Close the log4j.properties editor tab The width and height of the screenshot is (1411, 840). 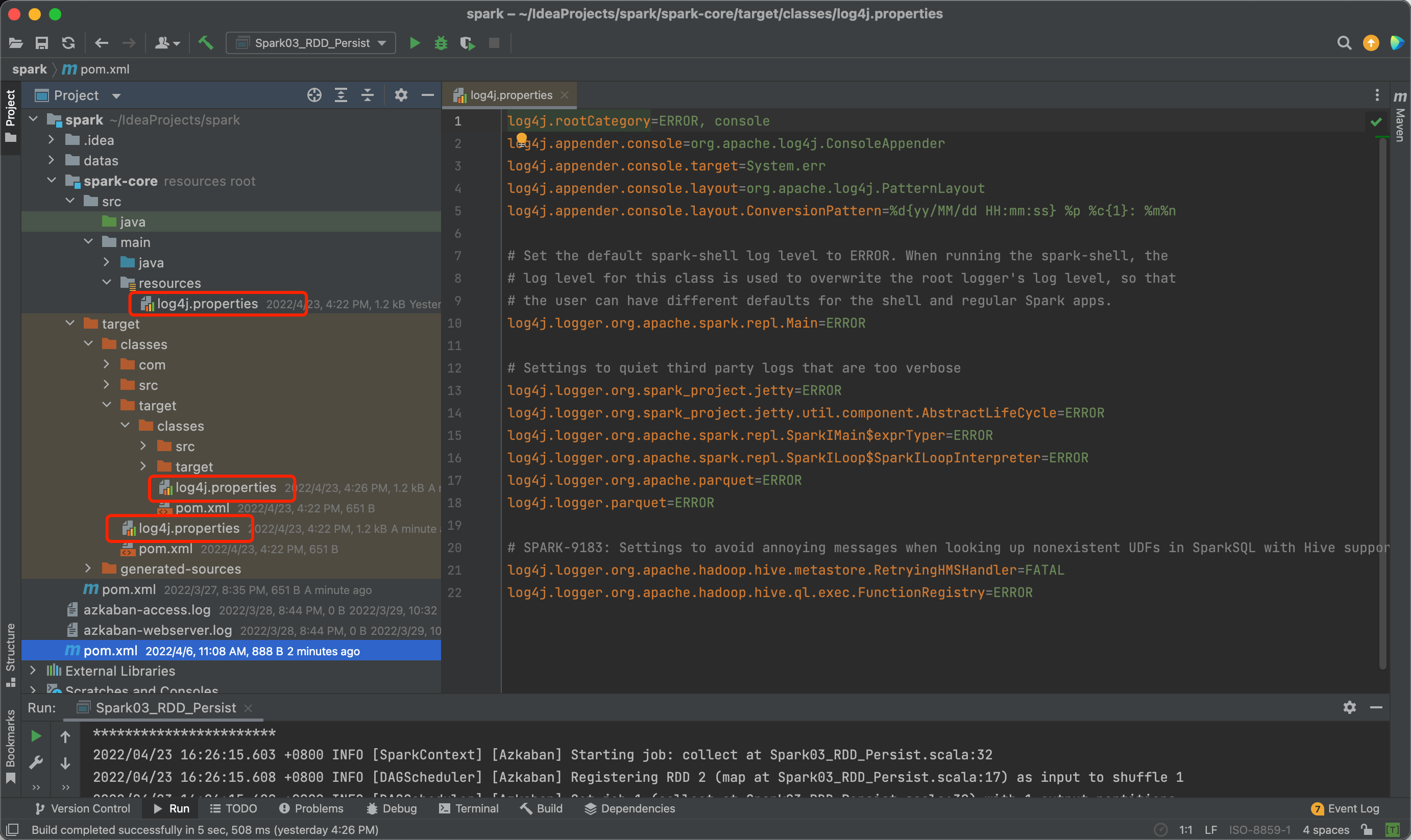565,95
